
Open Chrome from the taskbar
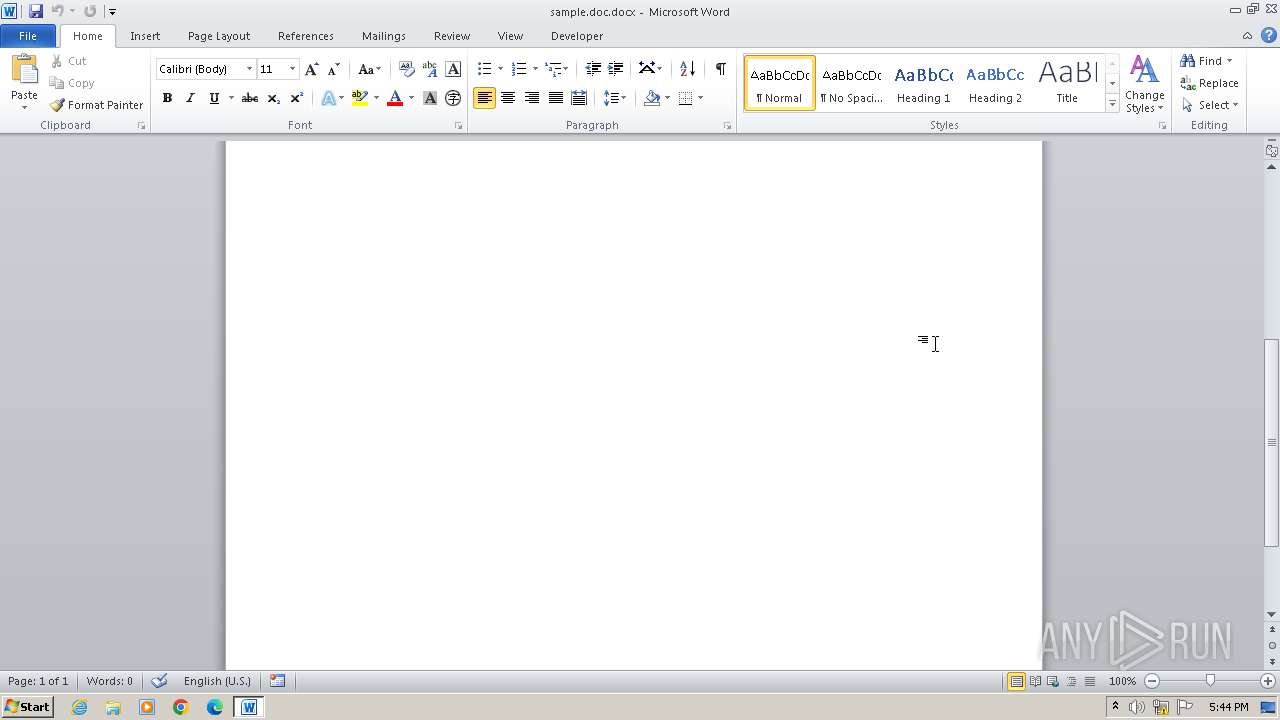click(x=180, y=707)
